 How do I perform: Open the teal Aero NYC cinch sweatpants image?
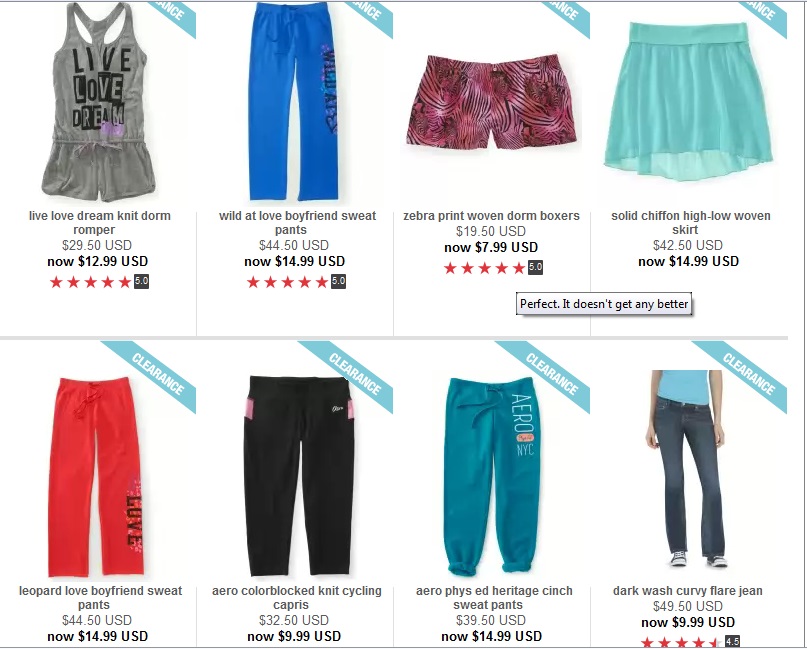click(x=490, y=476)
